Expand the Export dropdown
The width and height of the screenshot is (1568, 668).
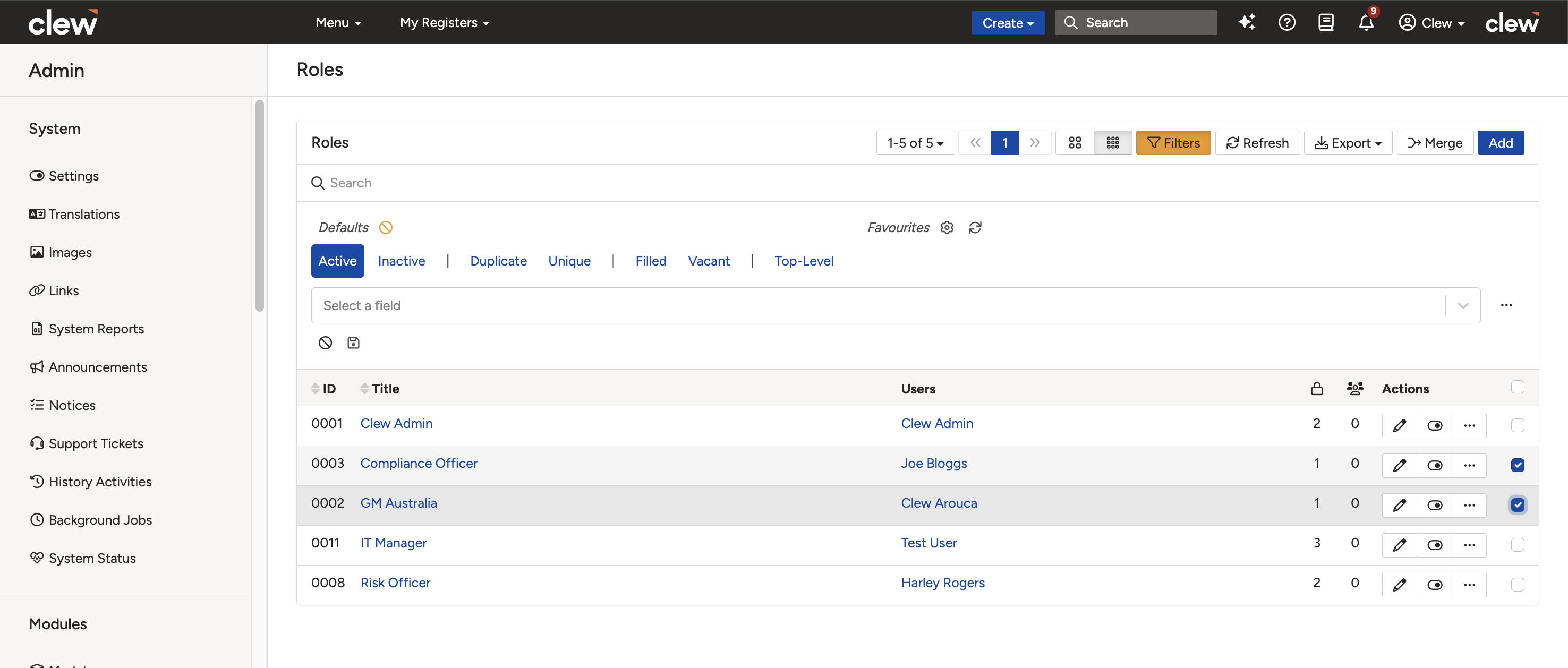[1348, 143]
